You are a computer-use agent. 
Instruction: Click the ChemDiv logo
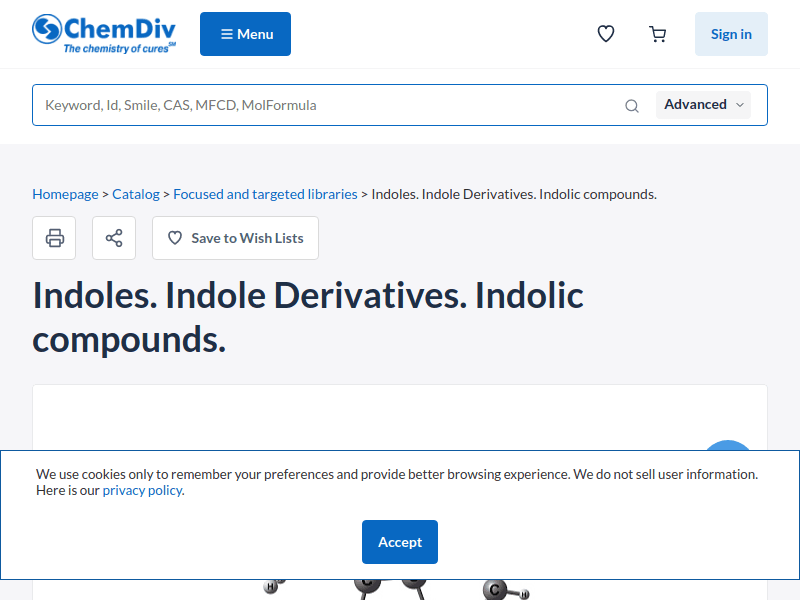(104, 34)
